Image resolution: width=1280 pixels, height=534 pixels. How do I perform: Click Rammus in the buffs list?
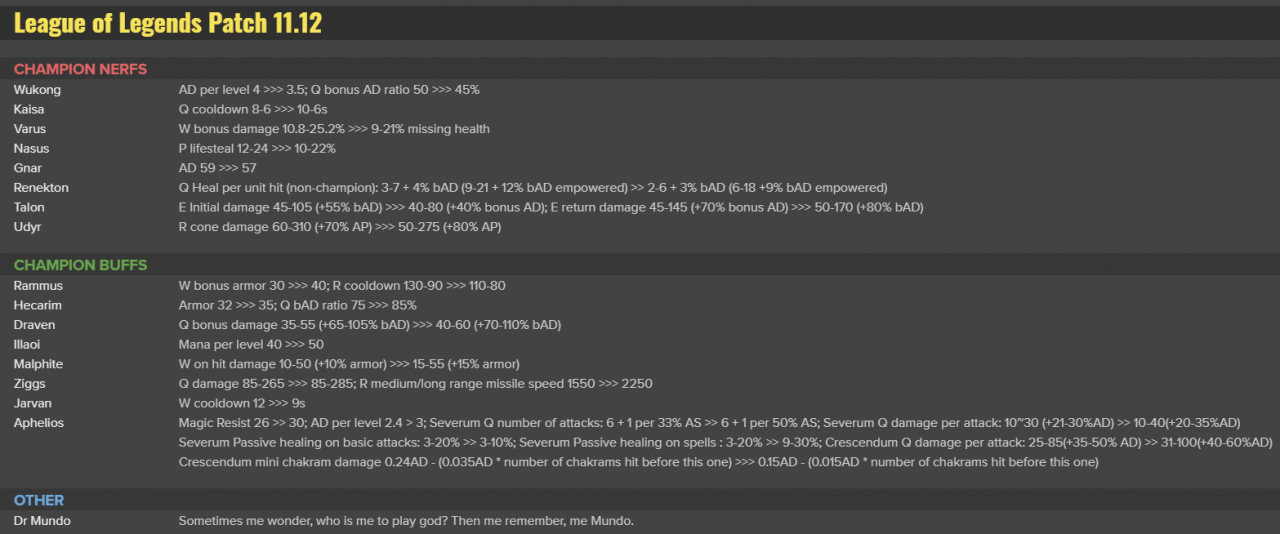pos(38,286)
